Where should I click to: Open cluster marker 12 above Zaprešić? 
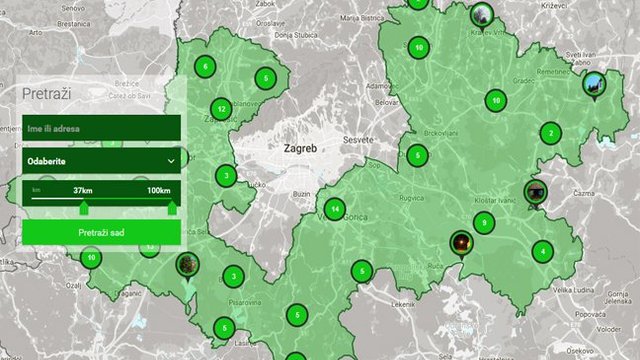point(222,109)
